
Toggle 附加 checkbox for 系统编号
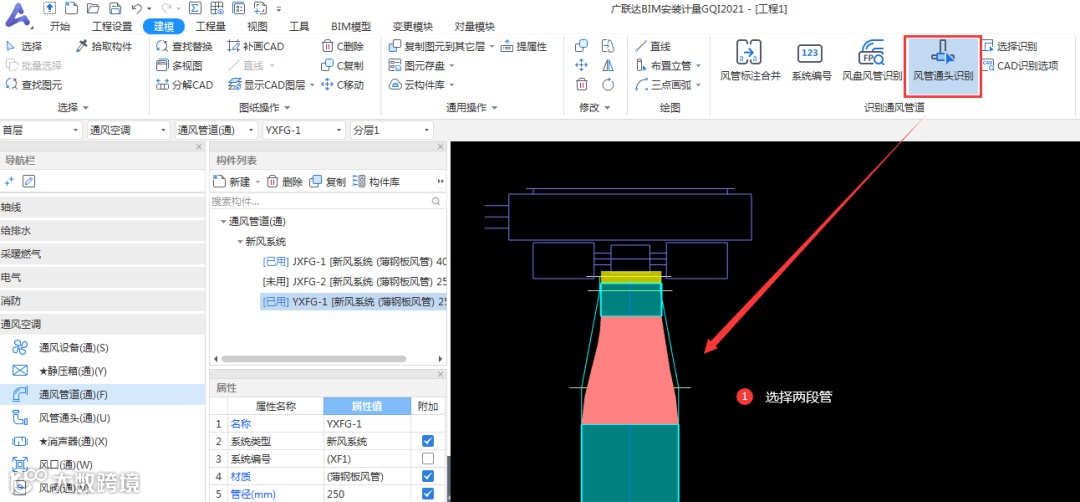pyautogui.click(x=428, y=459)
